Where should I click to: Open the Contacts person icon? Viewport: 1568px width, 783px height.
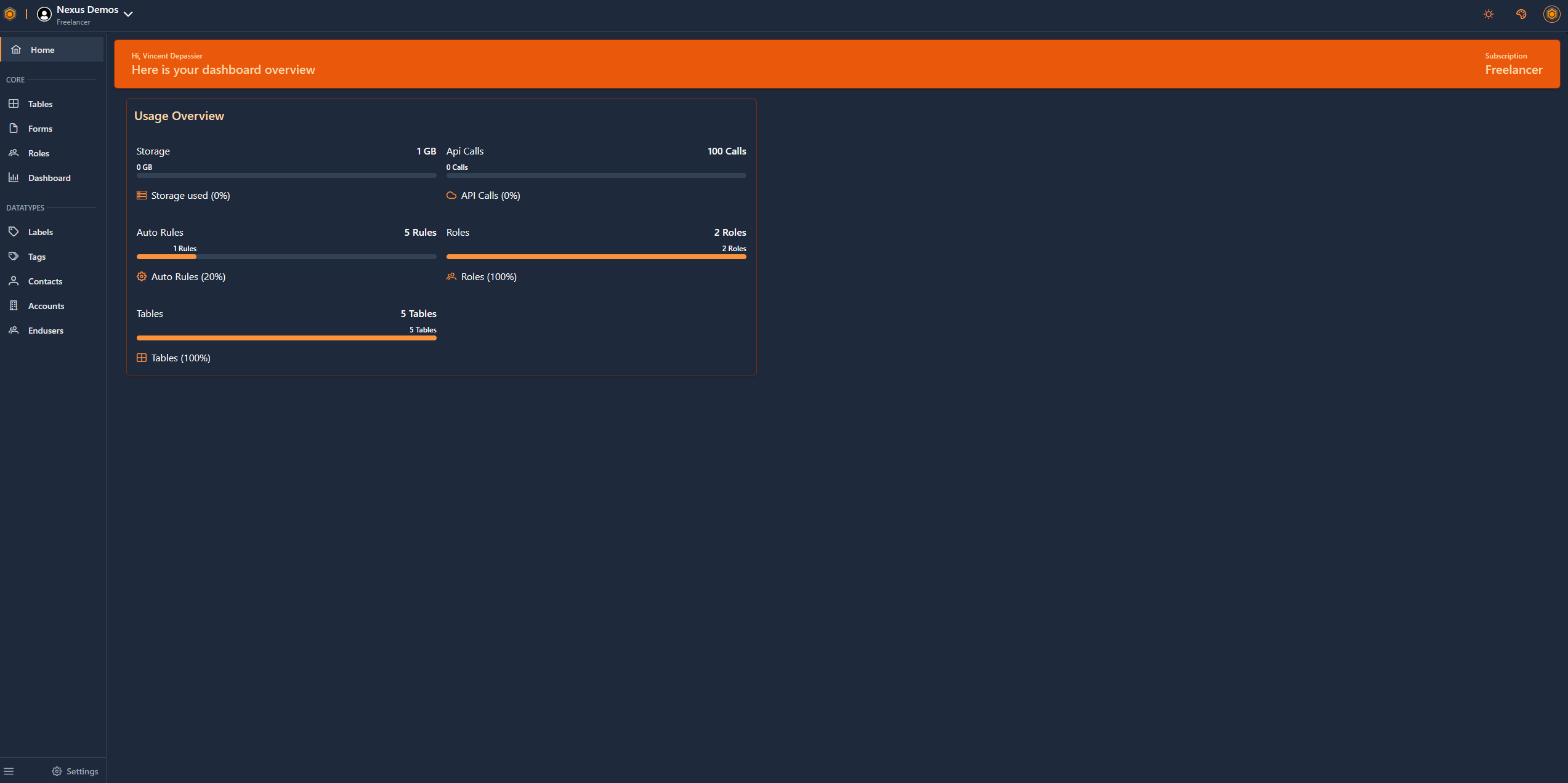tap(14, 281)
